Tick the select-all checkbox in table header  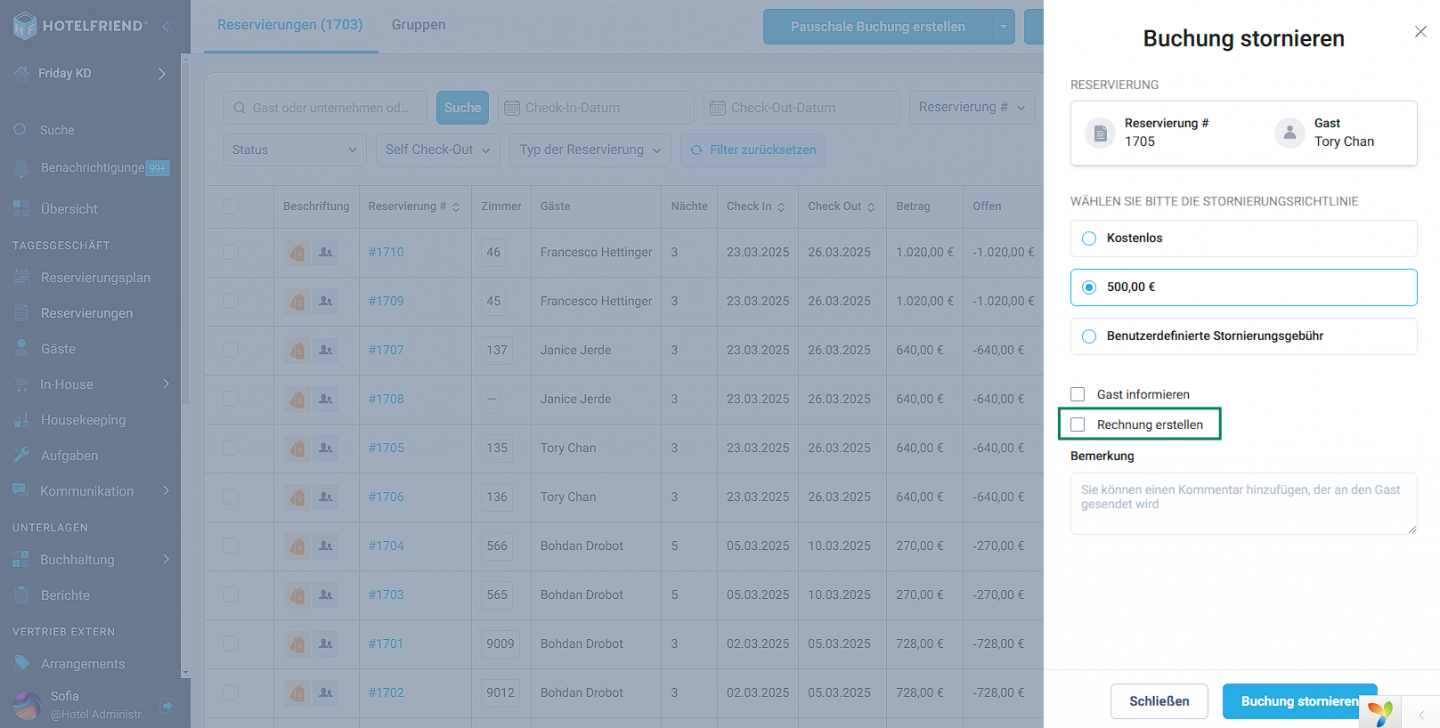click(x=231, y=206)
